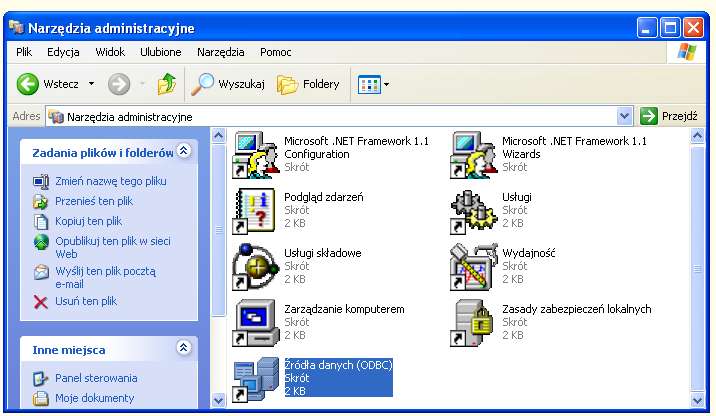The image size is (716, 416).
Task: Open Microsoft .NET Framework 1.1 Configuration shortcut icon
Action: [x=256, y=155]
